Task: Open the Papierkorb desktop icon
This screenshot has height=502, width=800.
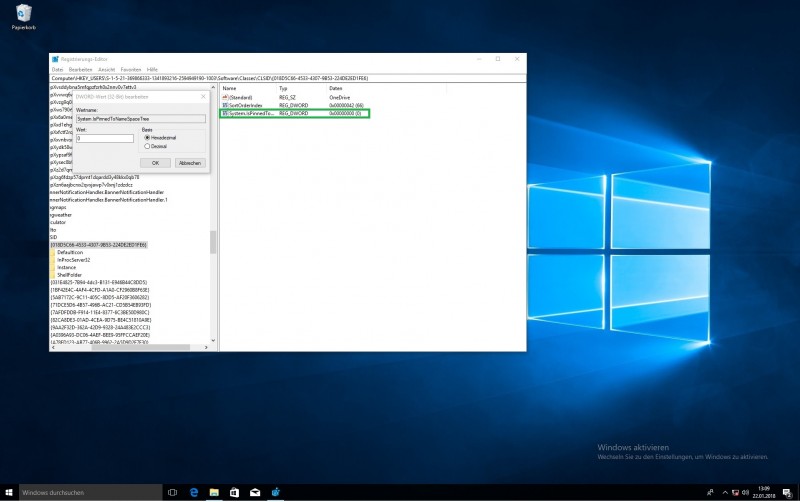Action: click(x=23, y=16)
